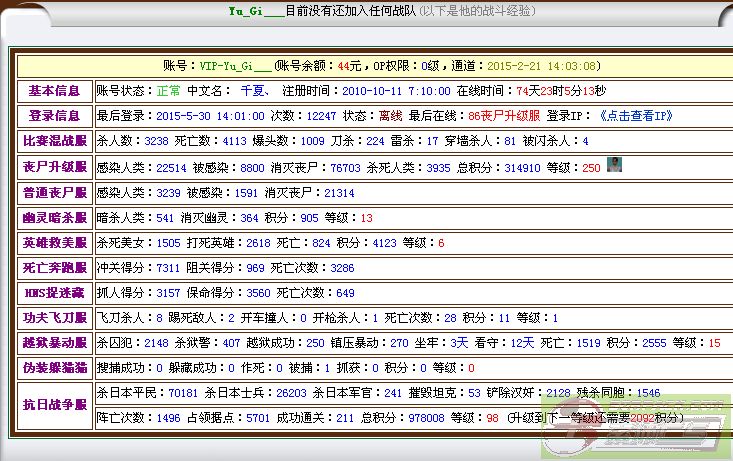Click the 越狱暴动服 category label
The image size is (733, 461).
[x=54, y=343]
